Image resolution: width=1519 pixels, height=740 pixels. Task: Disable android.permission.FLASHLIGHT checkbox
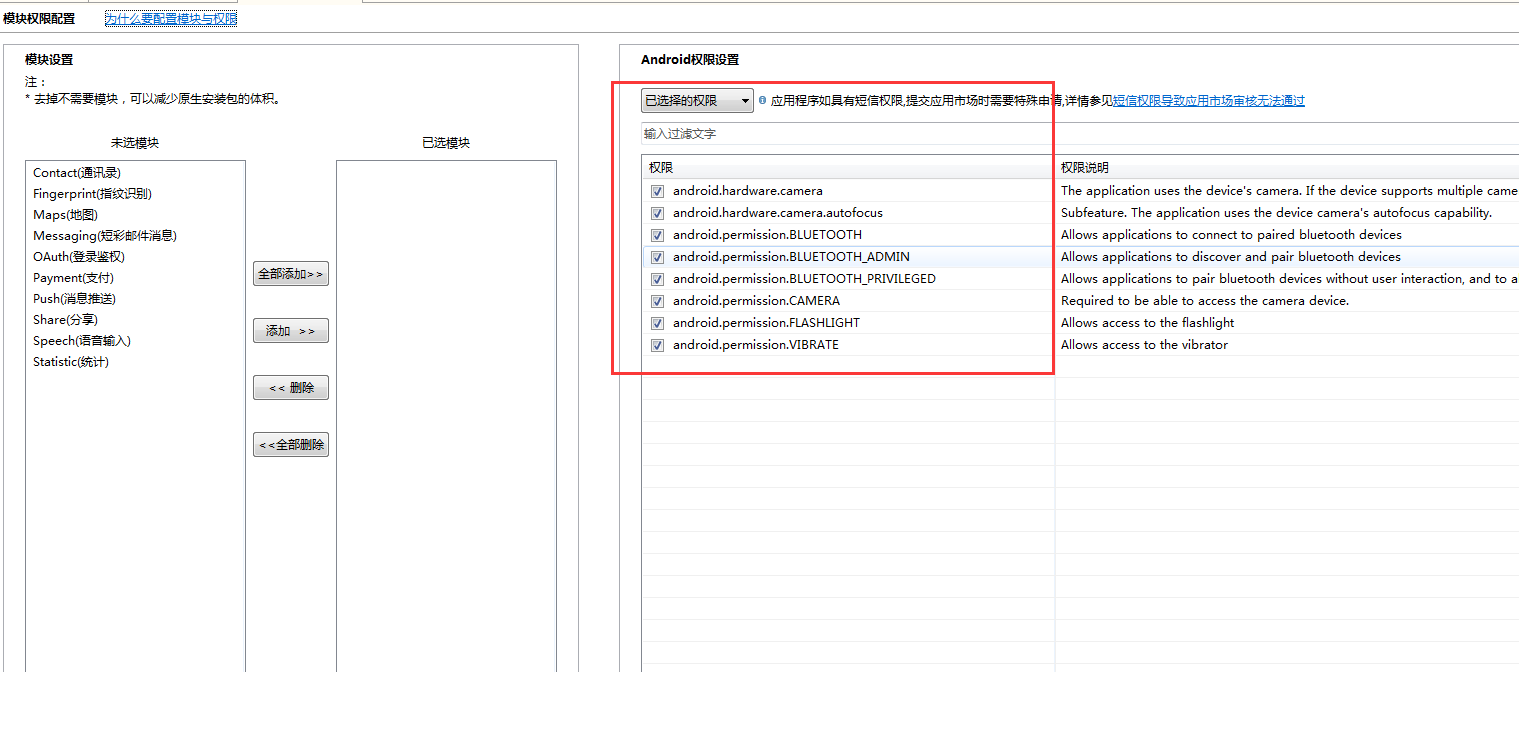tap(658, 323)
